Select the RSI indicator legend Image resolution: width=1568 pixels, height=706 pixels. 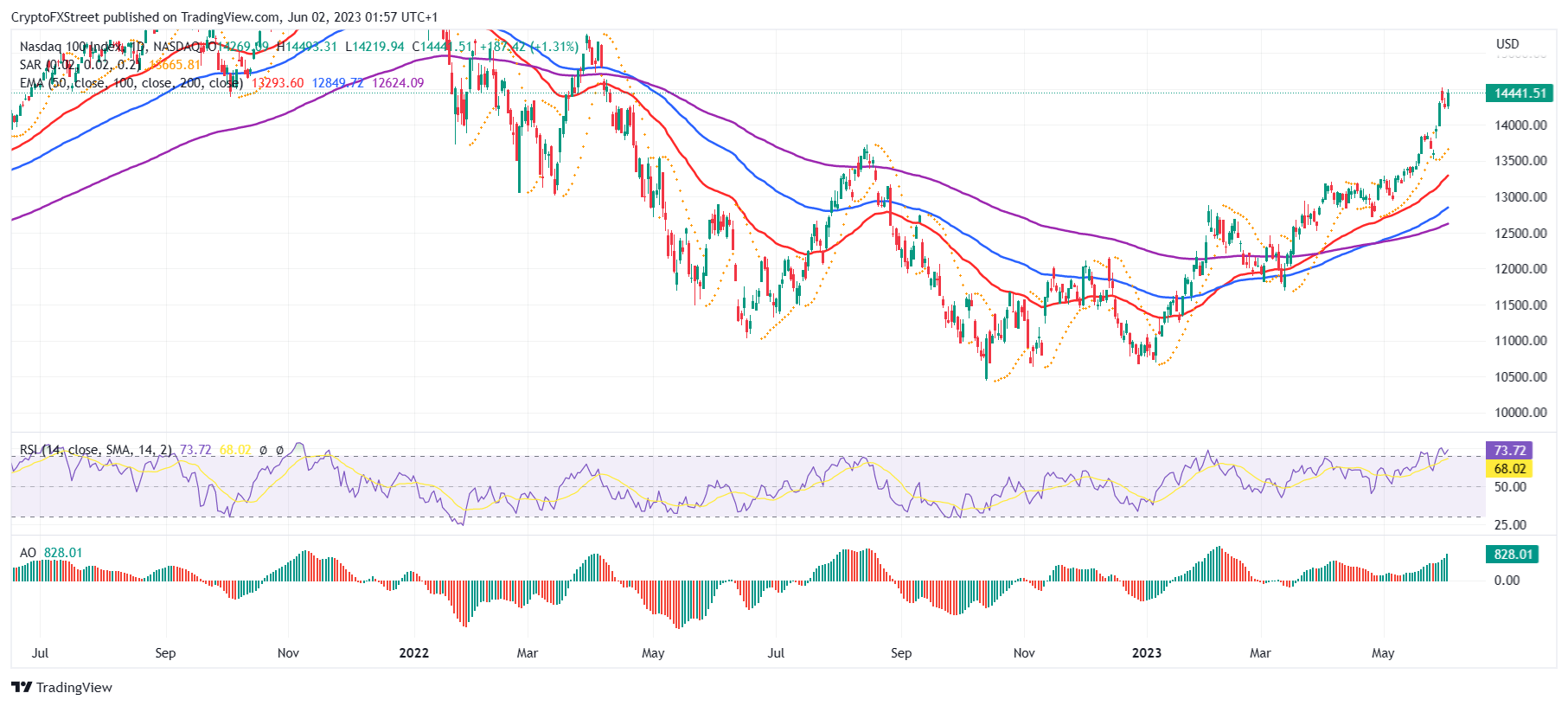(95, 450)
